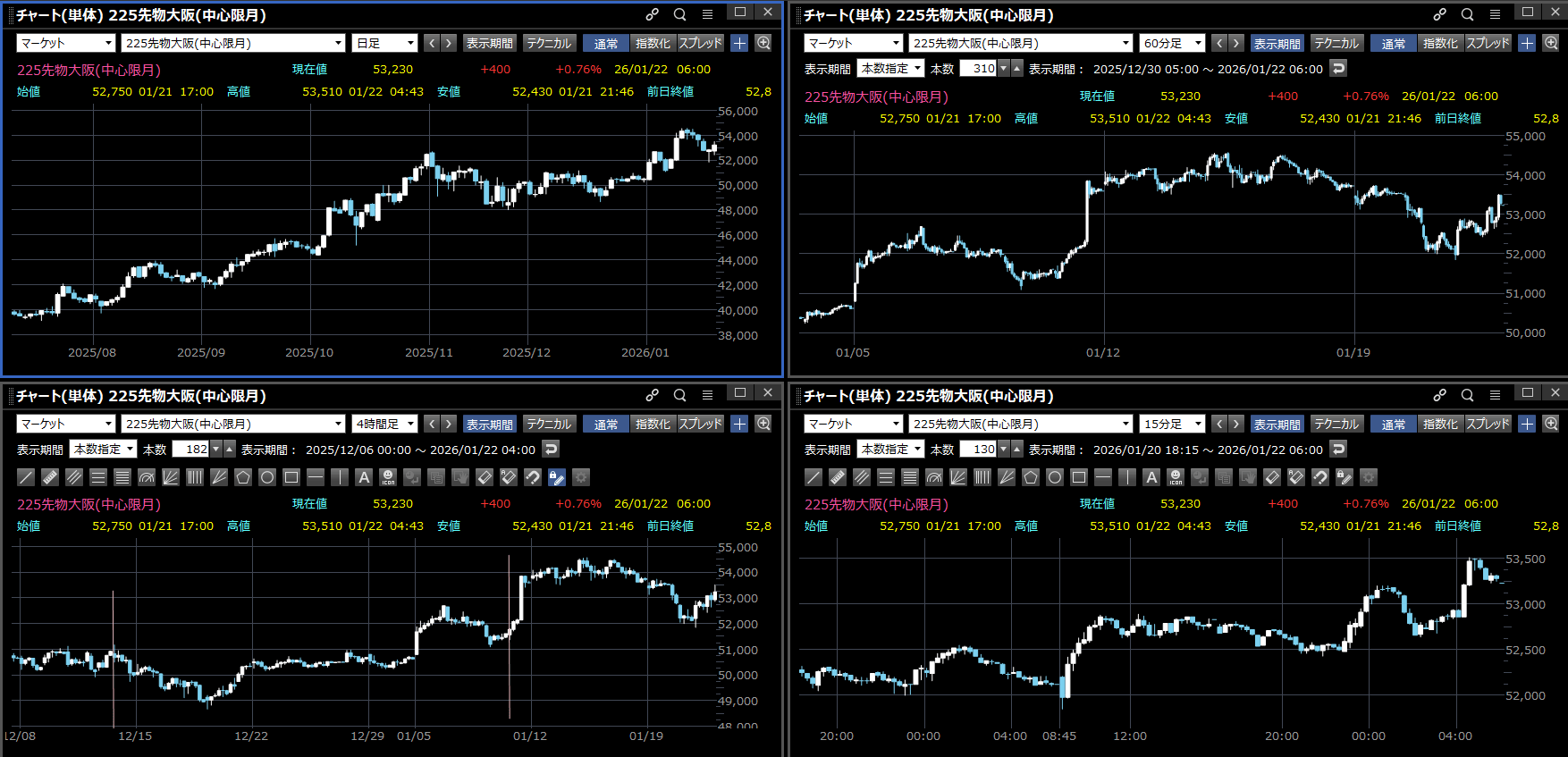Click the link chain icon in 日足 chart title bar
1568x757 pixels.
(653, 14)
